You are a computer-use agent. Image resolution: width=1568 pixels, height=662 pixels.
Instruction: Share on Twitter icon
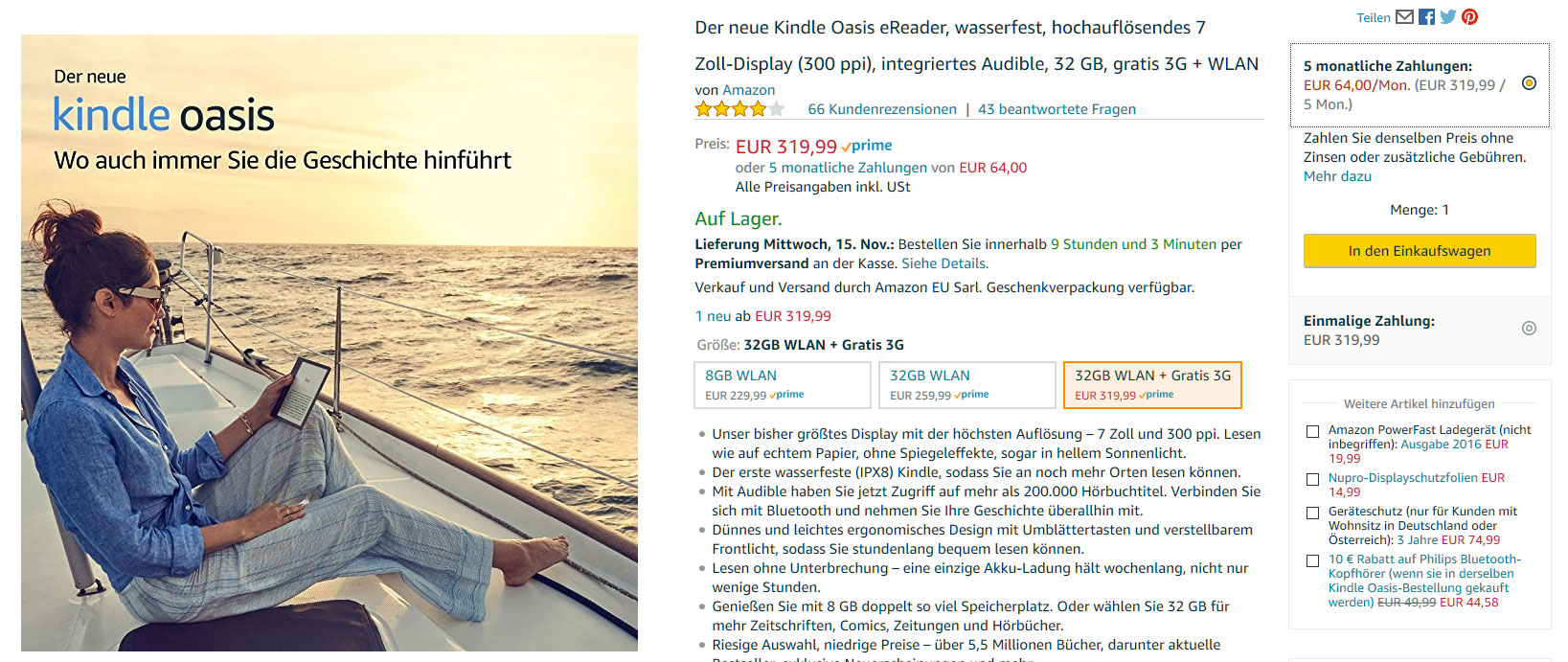point(1448,16)
